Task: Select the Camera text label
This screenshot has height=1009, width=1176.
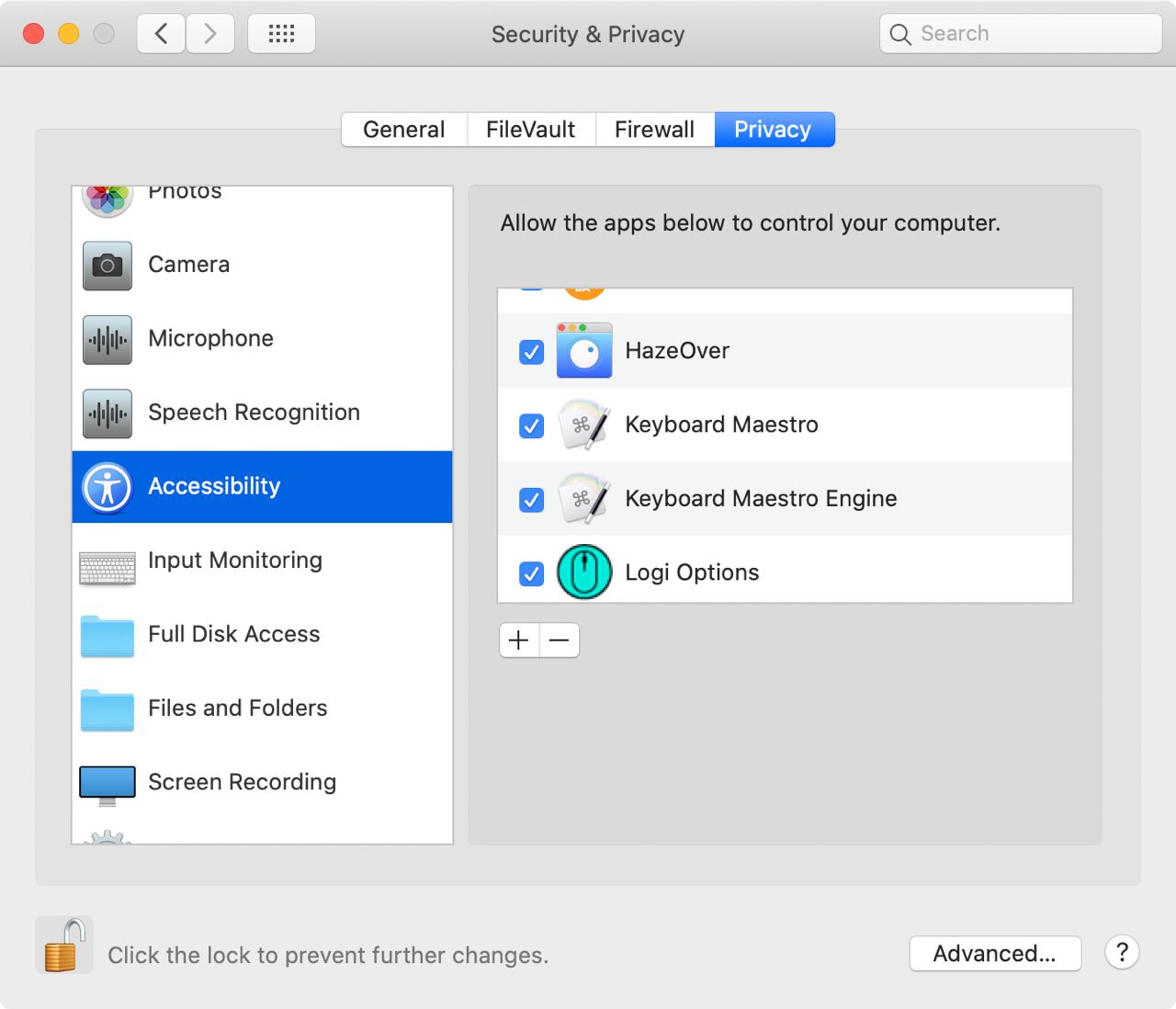Action: pos(189,265)
